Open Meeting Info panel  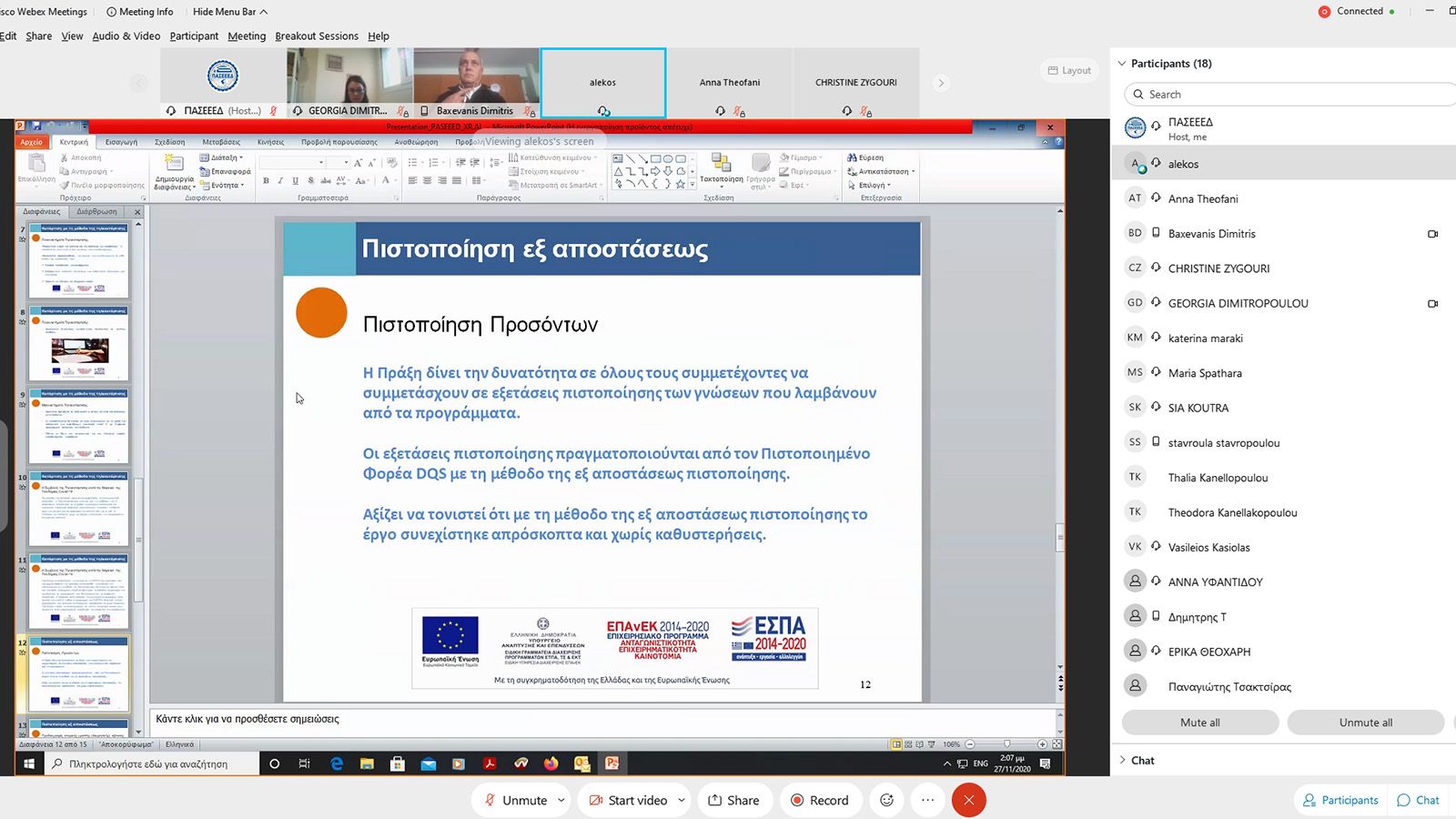139,12
